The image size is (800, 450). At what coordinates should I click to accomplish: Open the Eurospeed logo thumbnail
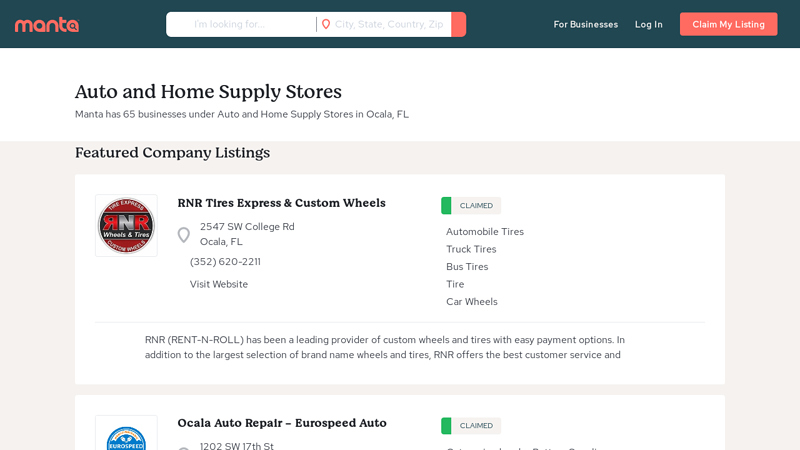pos(126,433)
